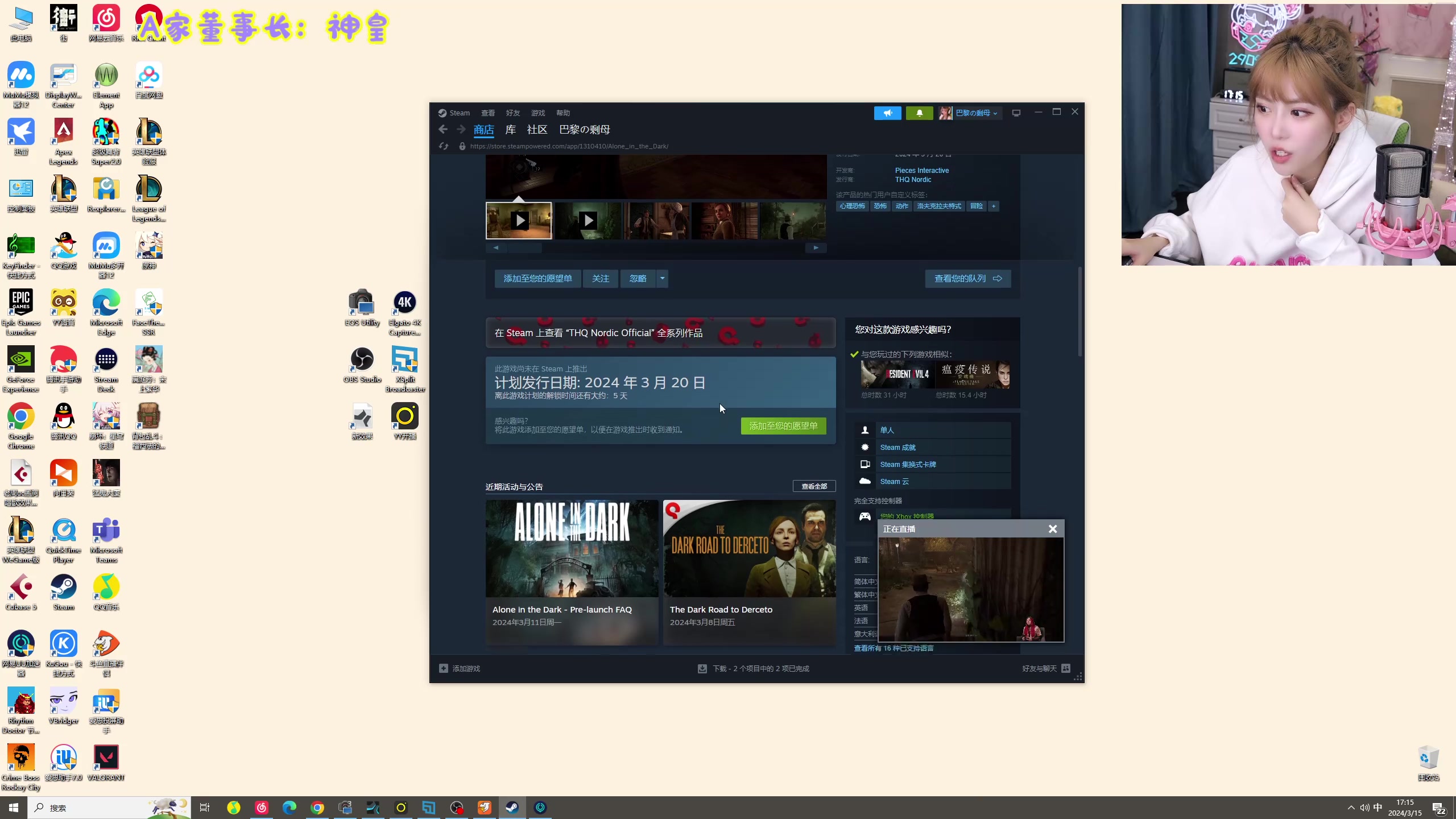This screenshot has height=819, width=1456.
Task: Open the 巴黎の剩母 profile tab
Action: 584,130
